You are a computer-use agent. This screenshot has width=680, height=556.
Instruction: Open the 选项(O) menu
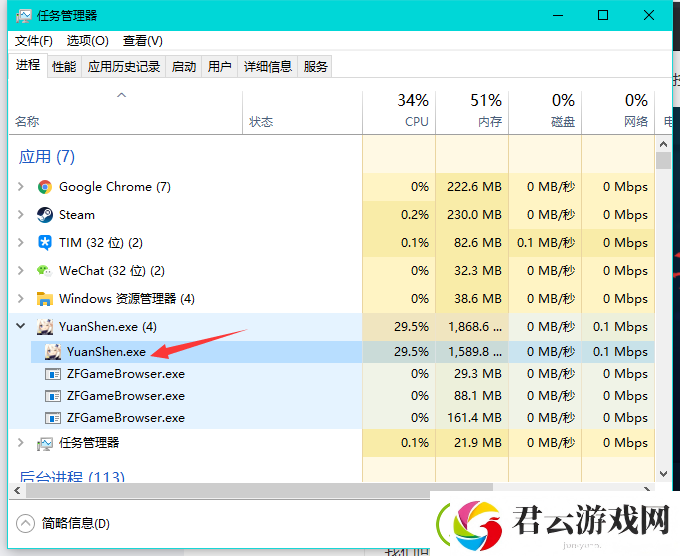click(x=88, y=41)
